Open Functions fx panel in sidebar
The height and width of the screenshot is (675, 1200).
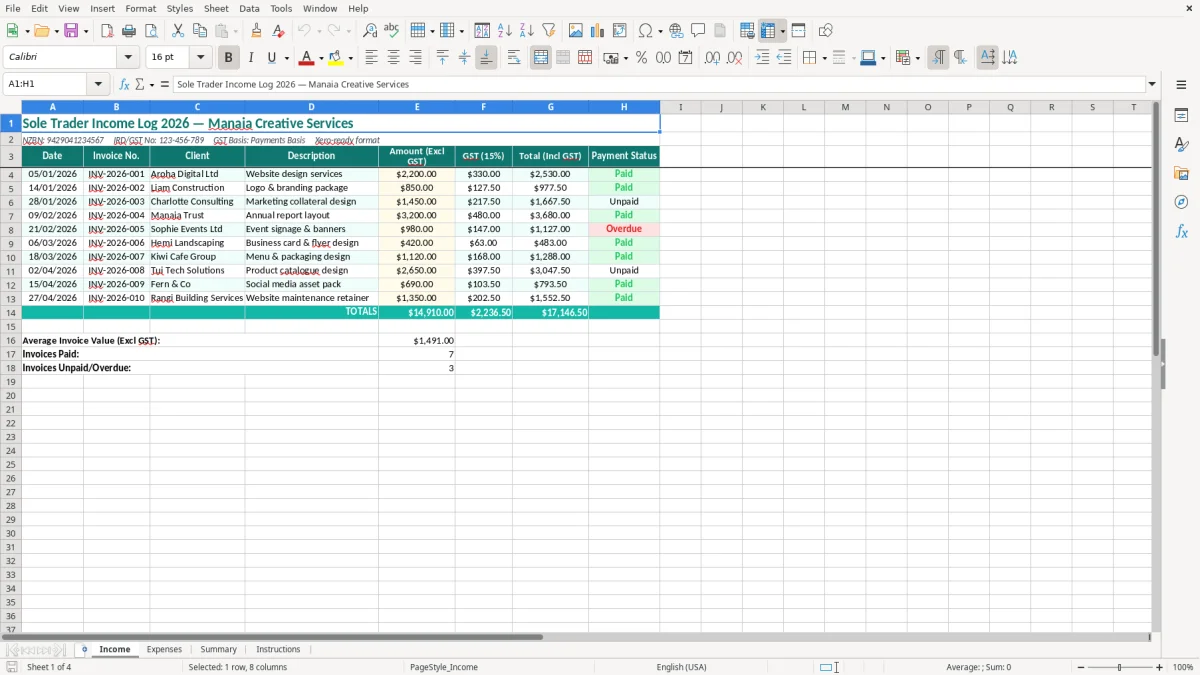(x=1181, y=231)
